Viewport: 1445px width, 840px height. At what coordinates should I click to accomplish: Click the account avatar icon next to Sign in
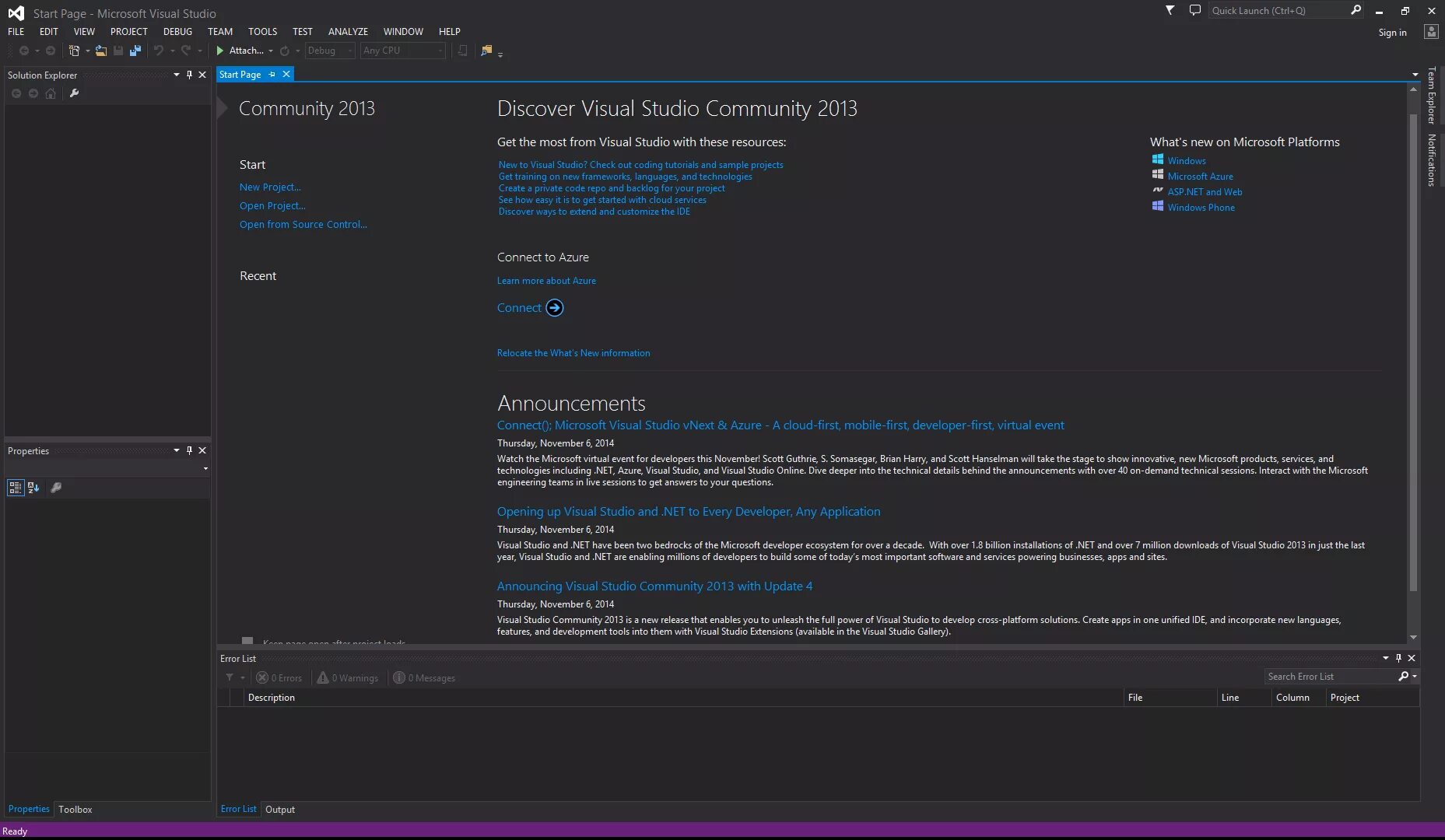tap(1431, 32)
